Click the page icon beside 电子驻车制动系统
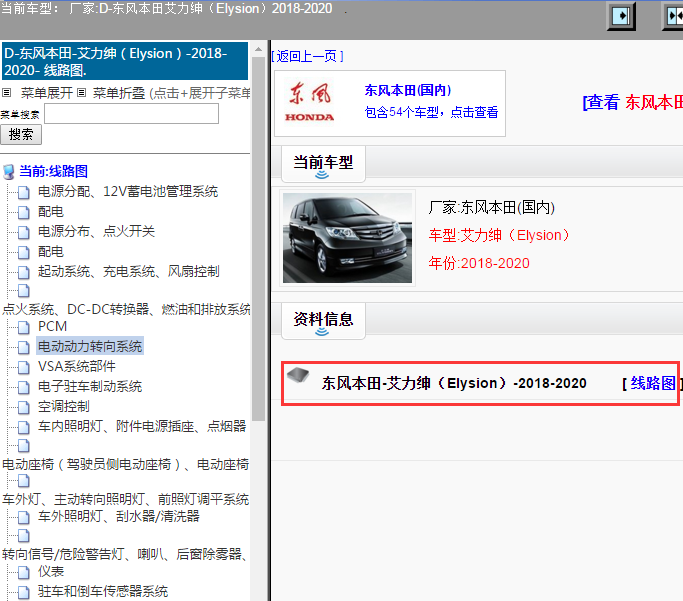 (x=24, y=387)
